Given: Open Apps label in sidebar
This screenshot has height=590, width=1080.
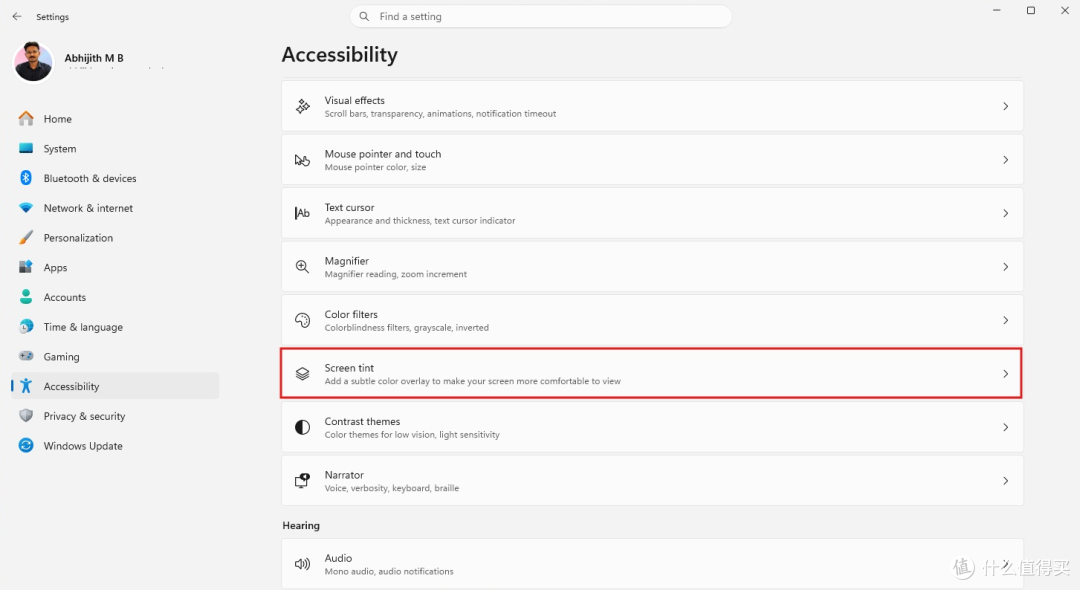Looking at the screenshot, I should pos(55,268).
